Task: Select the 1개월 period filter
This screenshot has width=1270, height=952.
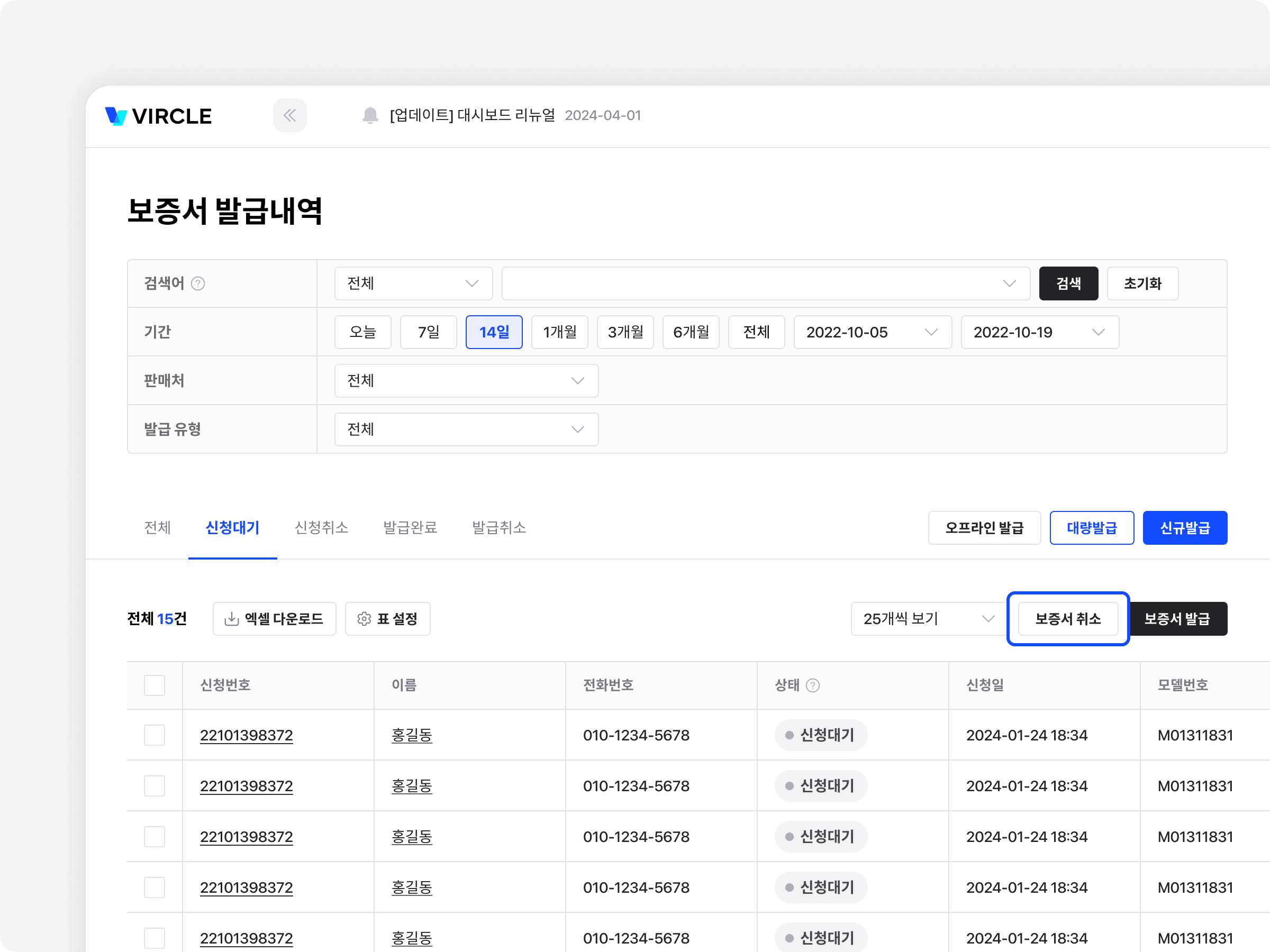Action: pos(559,332)
